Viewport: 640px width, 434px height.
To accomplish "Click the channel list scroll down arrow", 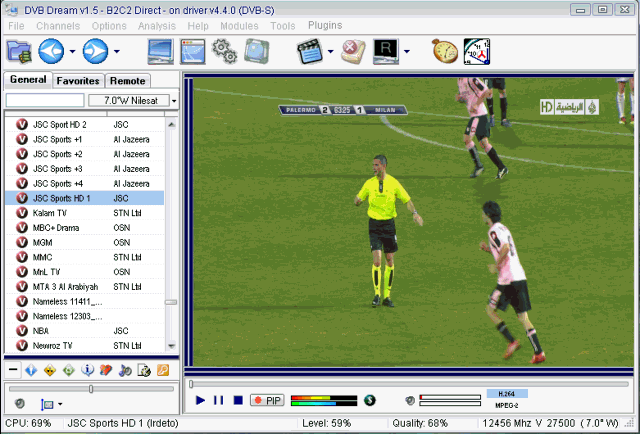I will [x=171, y=346].
